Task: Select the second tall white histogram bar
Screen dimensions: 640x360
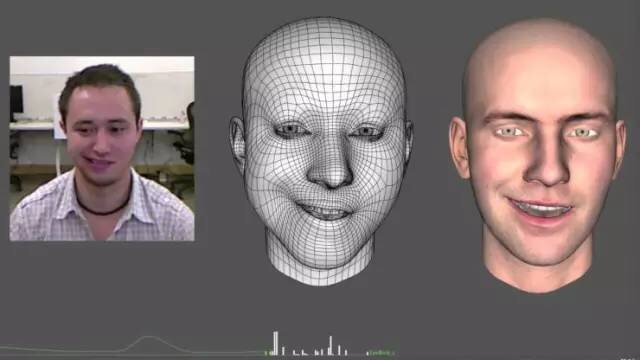Action: tap(331, 346)
